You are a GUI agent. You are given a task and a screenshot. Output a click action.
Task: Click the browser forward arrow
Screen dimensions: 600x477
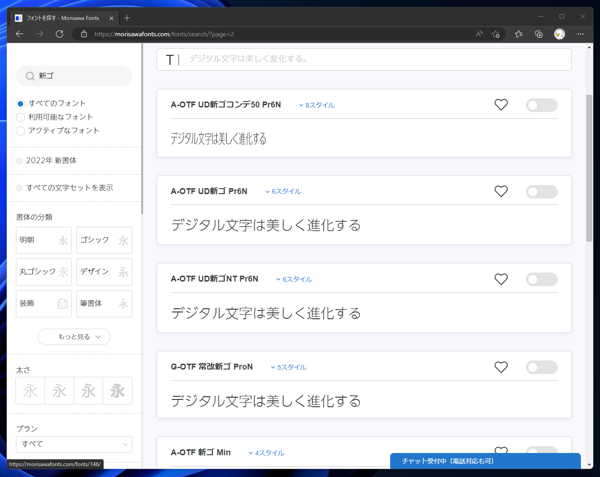point(39,34)
